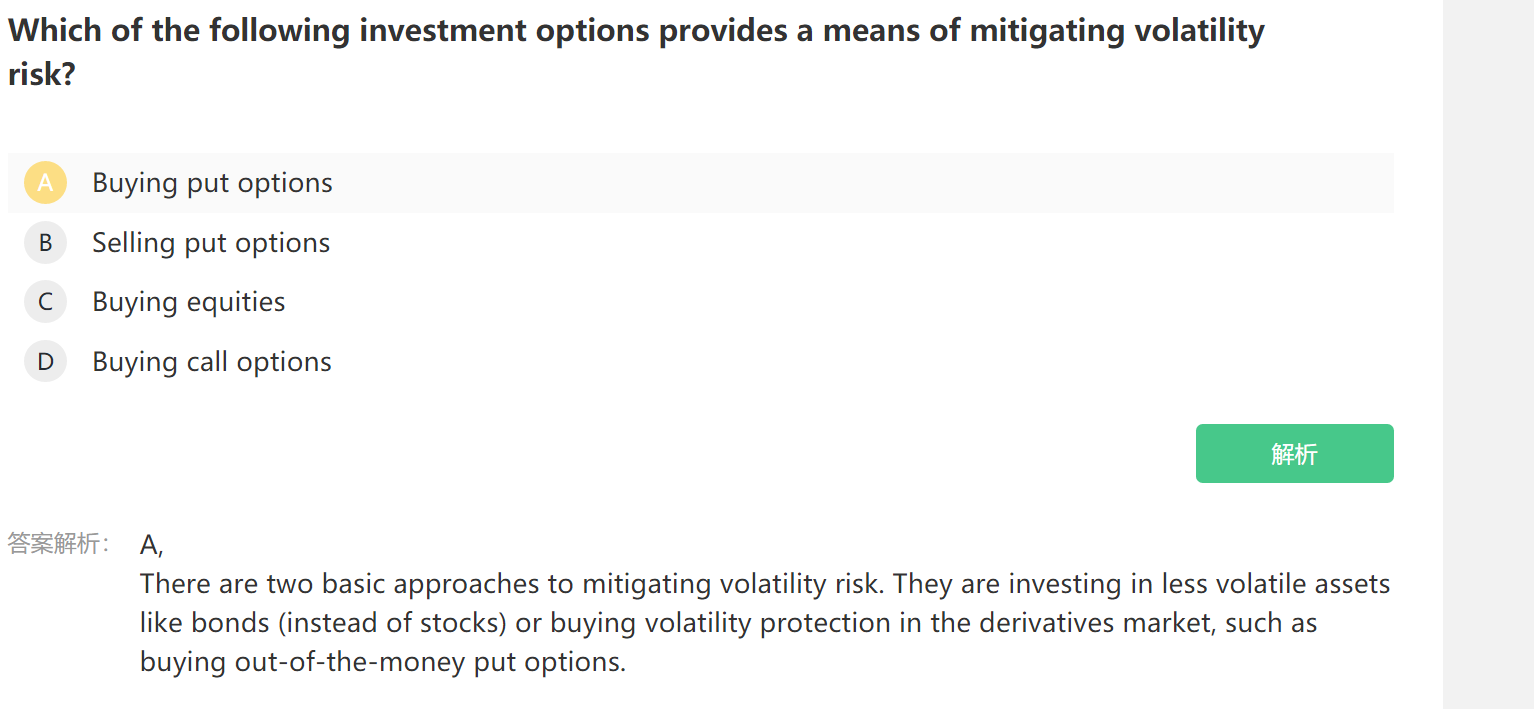Click the explanation line starting "There are two"
This screenshot has height=709, width=1534.
click(765, 584)
